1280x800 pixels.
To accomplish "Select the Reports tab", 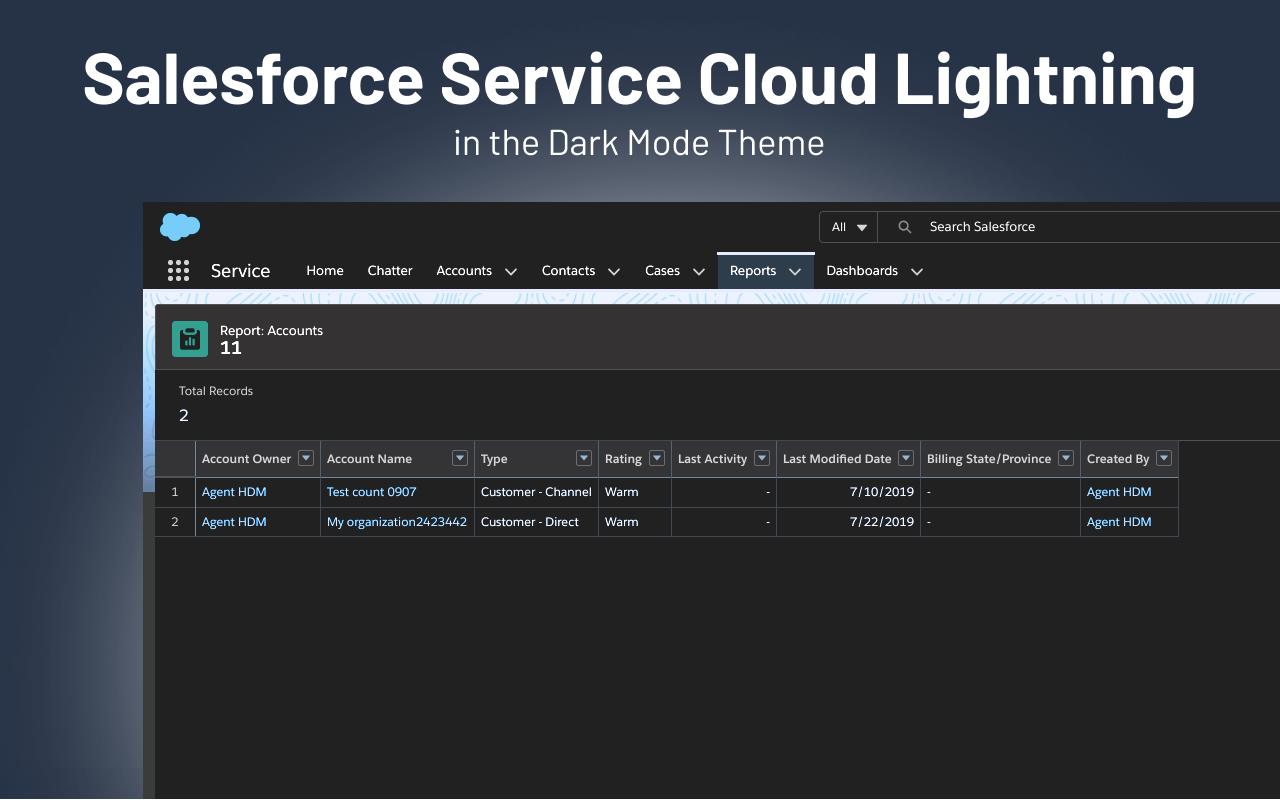I will tap(752, 270).
